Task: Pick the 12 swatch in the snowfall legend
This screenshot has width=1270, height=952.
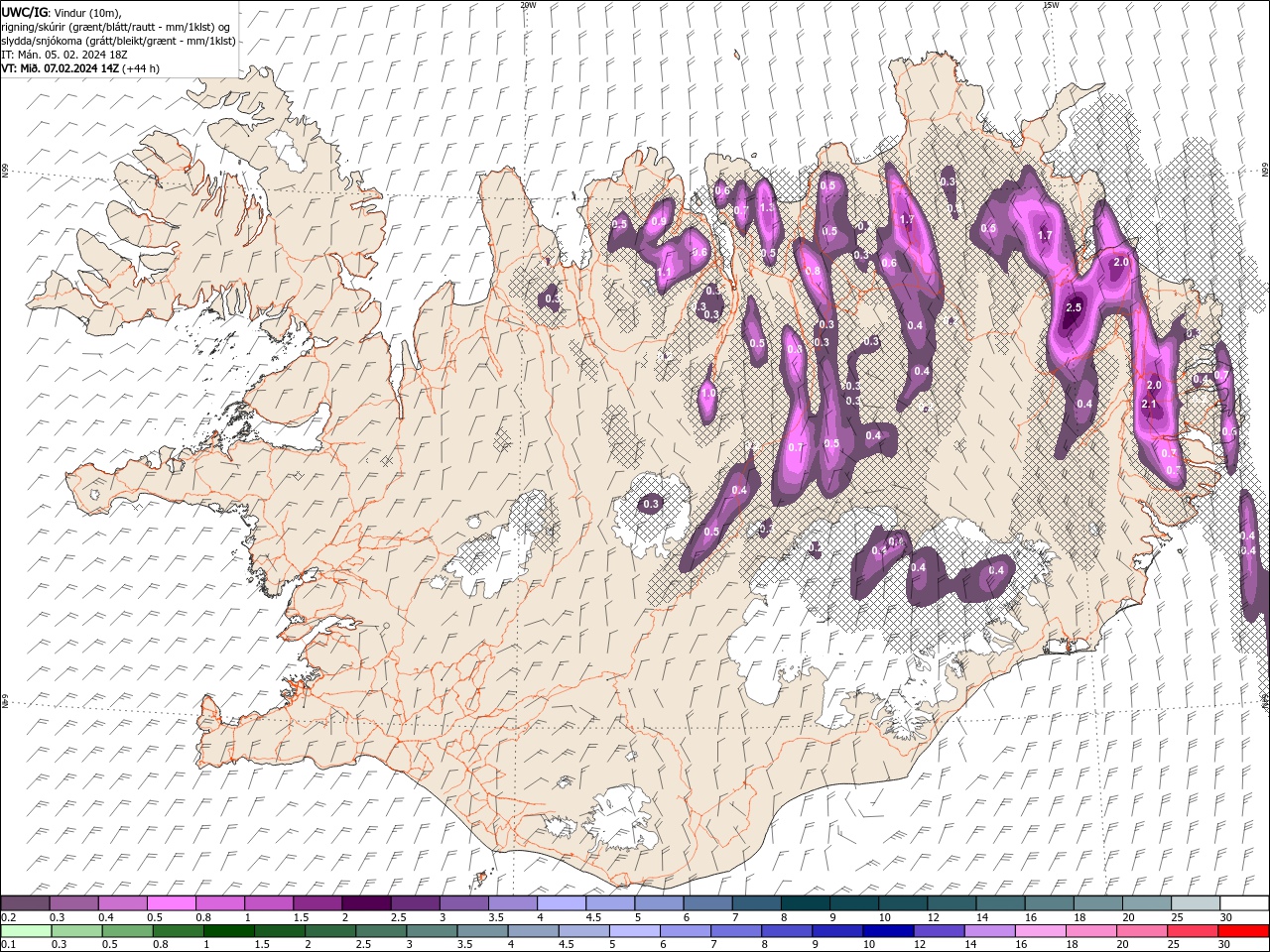Action: [x=952, y=903]
